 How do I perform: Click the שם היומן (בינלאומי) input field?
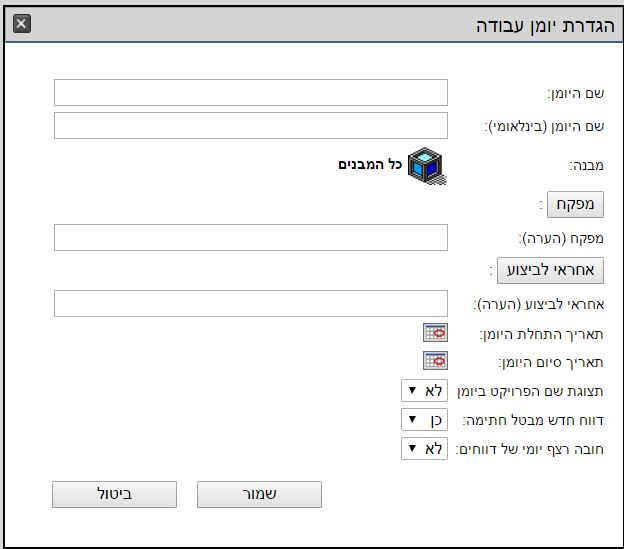(251, 126)
